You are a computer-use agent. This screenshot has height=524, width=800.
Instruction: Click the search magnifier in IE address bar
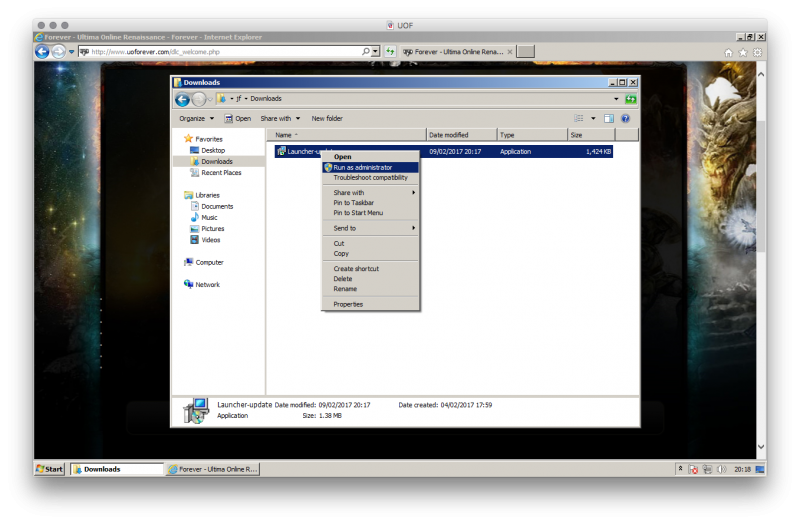[x=366, y=52]
